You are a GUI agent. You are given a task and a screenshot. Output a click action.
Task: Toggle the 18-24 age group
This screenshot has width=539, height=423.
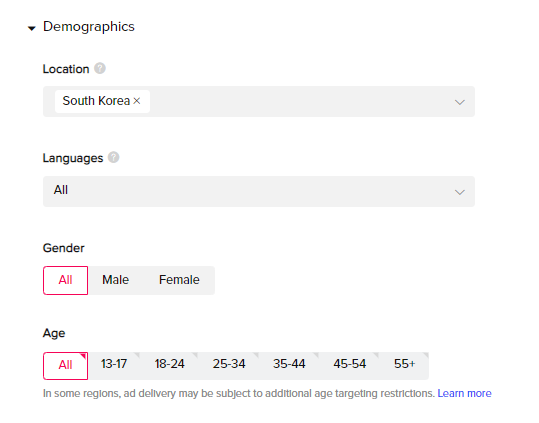(169, 366)
